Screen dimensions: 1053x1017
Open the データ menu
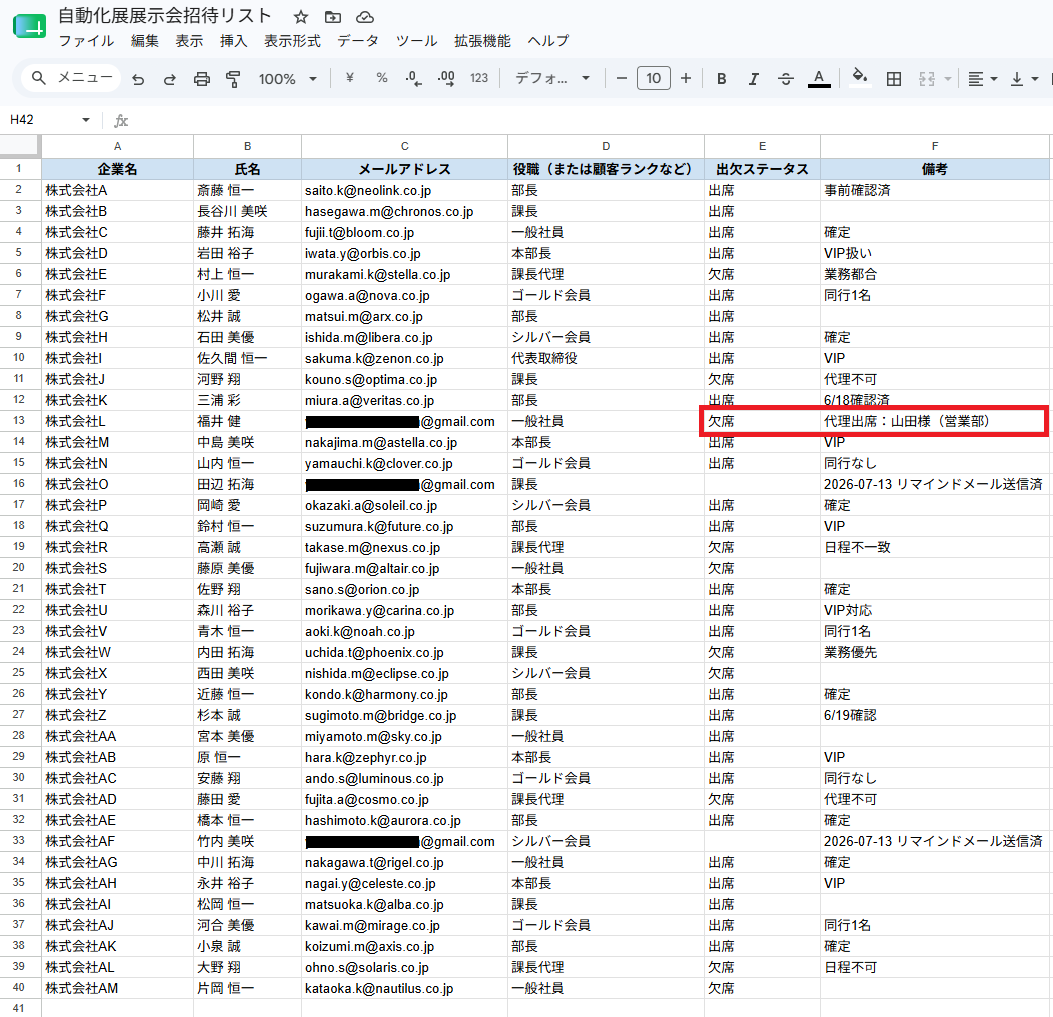click(358, 41)
